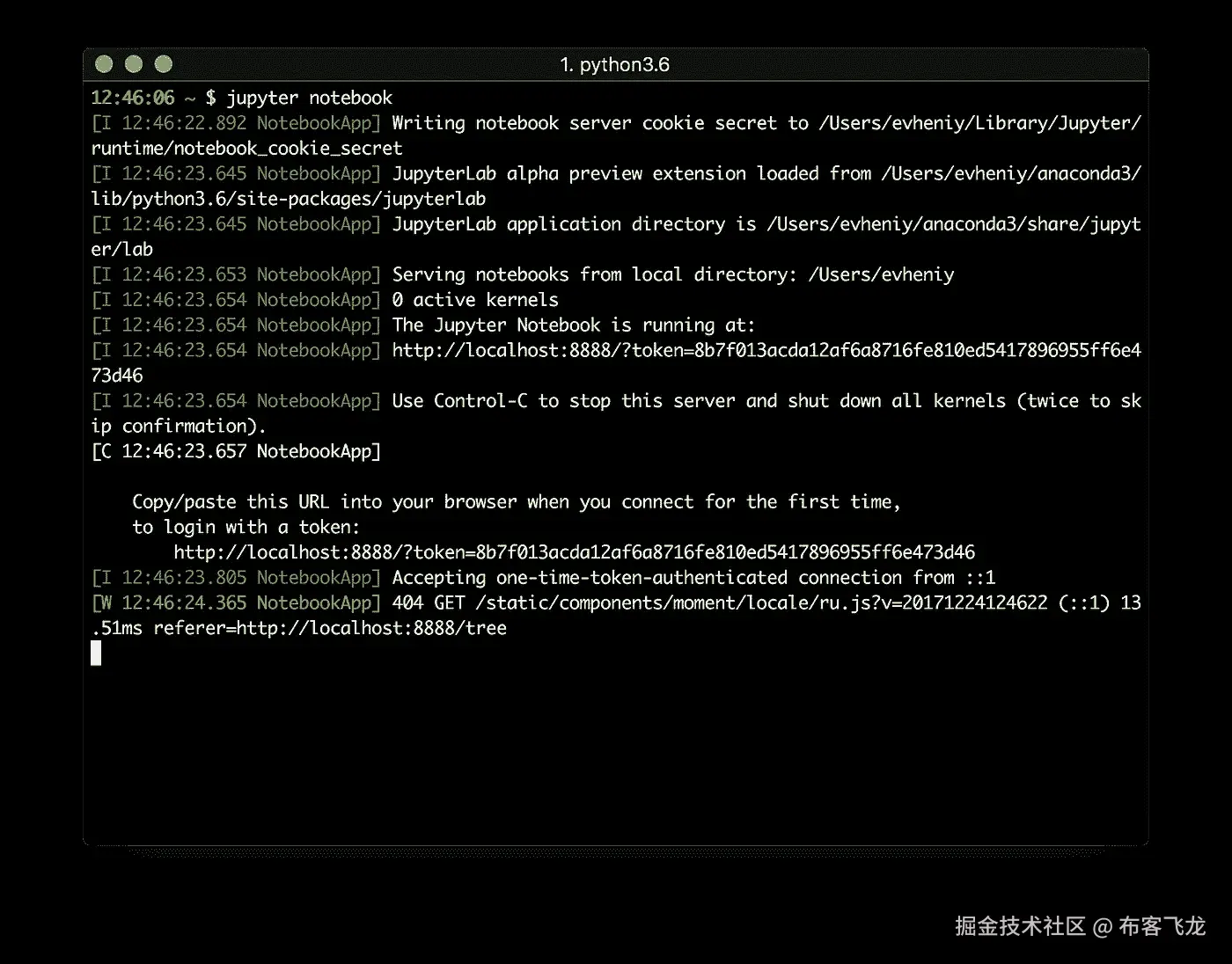
Task: Click 'er/lab' wrapped path text
Action: pos(121,250)
